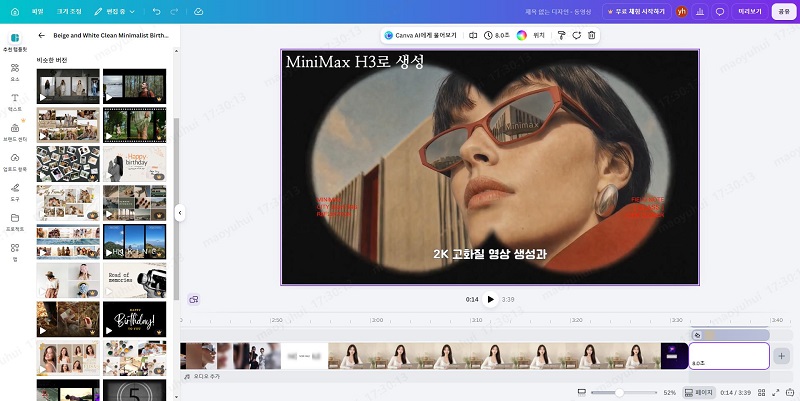The width and height of the screenshot is (800, 401).
Task: Open the analytics chart icon
Action: [x=700, y=11]
